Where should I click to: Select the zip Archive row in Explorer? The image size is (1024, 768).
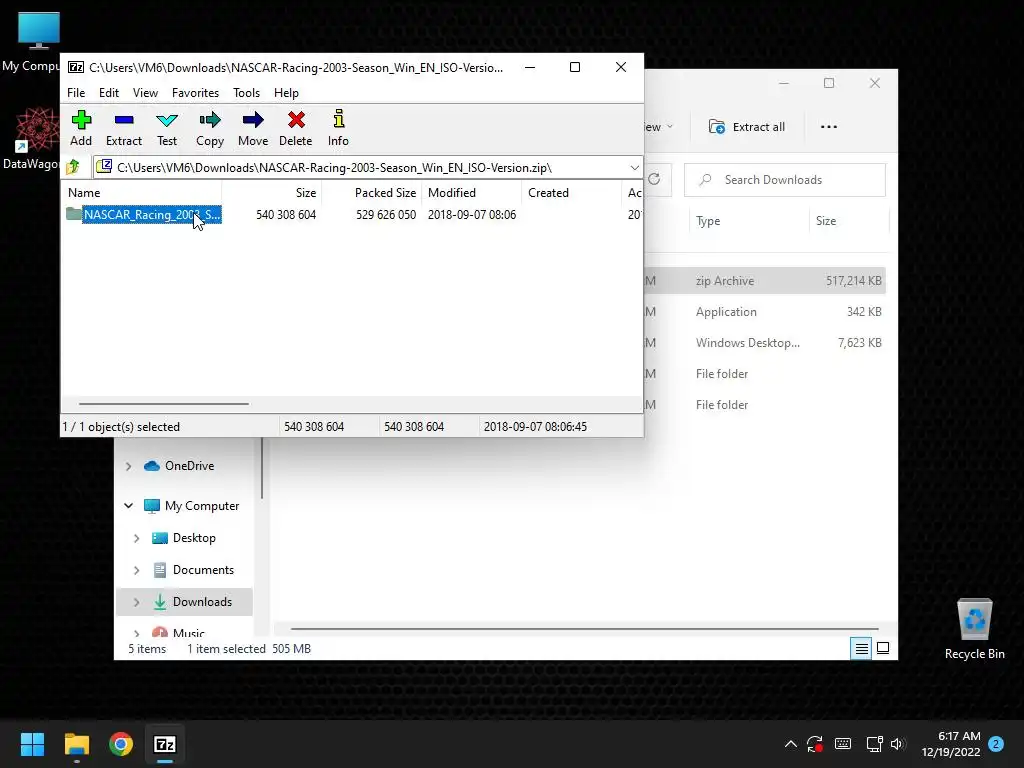(764, 281)
